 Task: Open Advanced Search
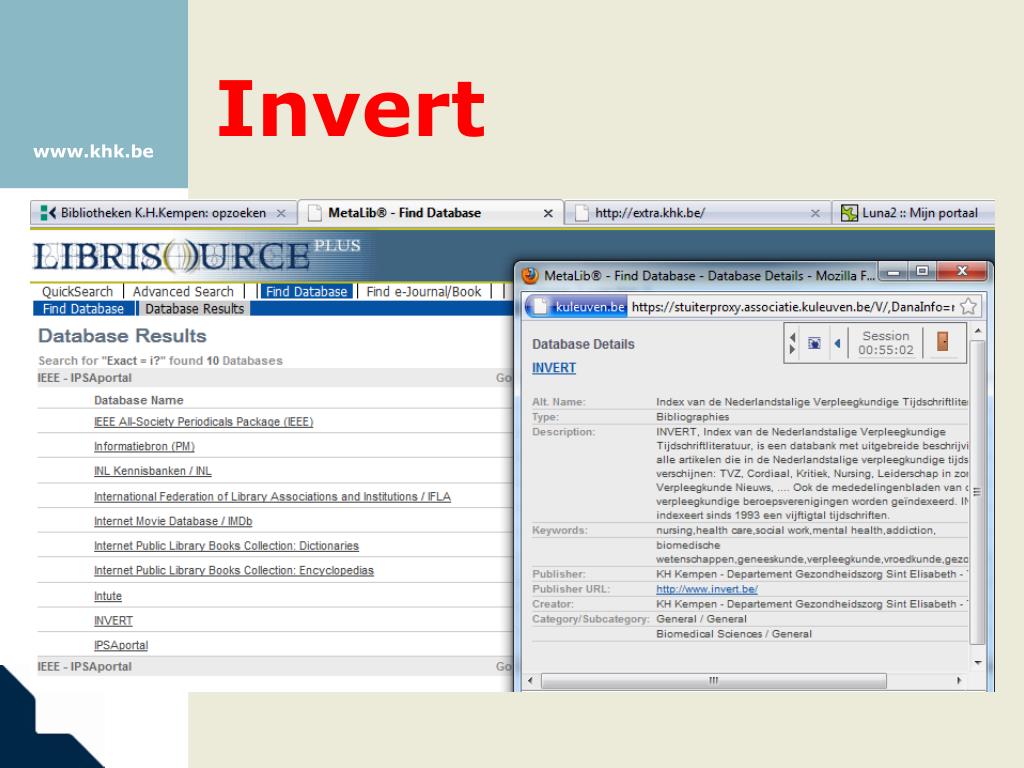tap(183, 291)
